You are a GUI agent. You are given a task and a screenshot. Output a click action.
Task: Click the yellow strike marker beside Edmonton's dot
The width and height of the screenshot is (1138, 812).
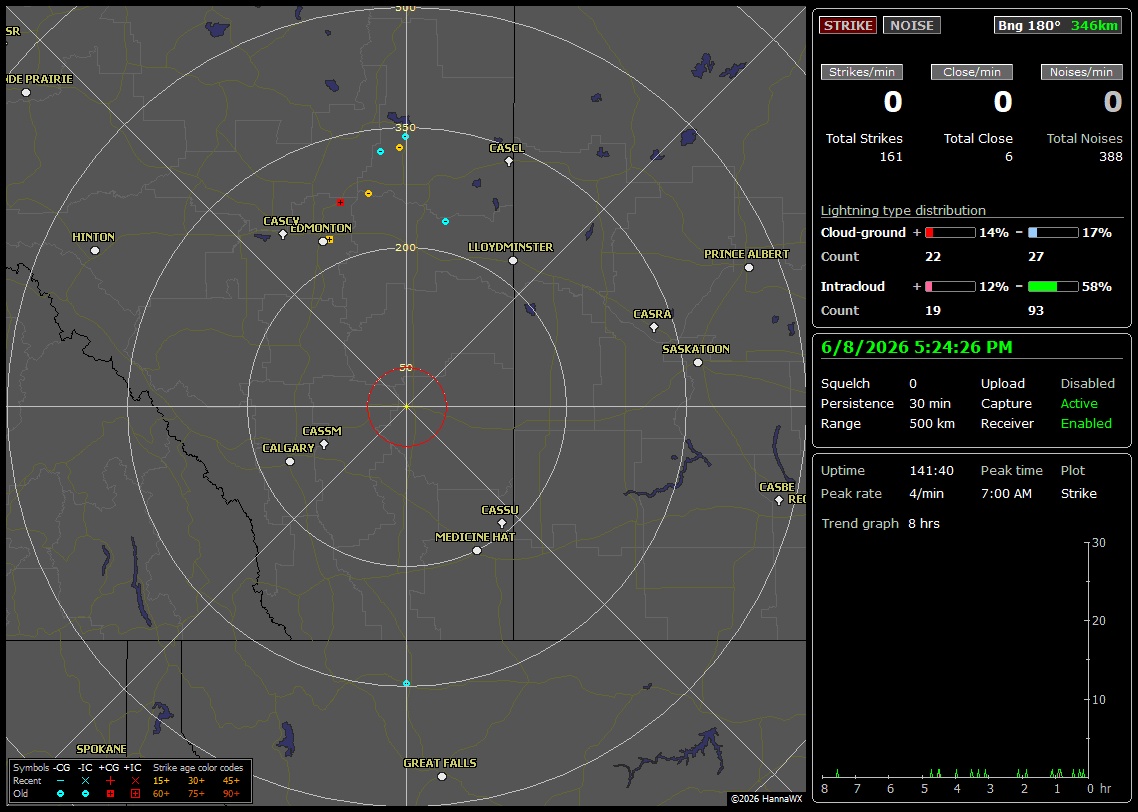click(329, 239)
